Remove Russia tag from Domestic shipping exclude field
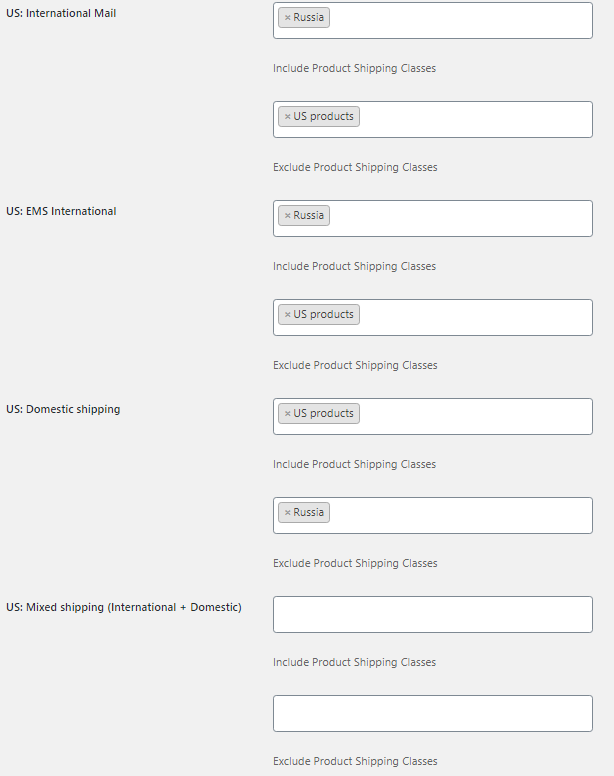The width and height of the screenshot is (614, 776). 287,513
